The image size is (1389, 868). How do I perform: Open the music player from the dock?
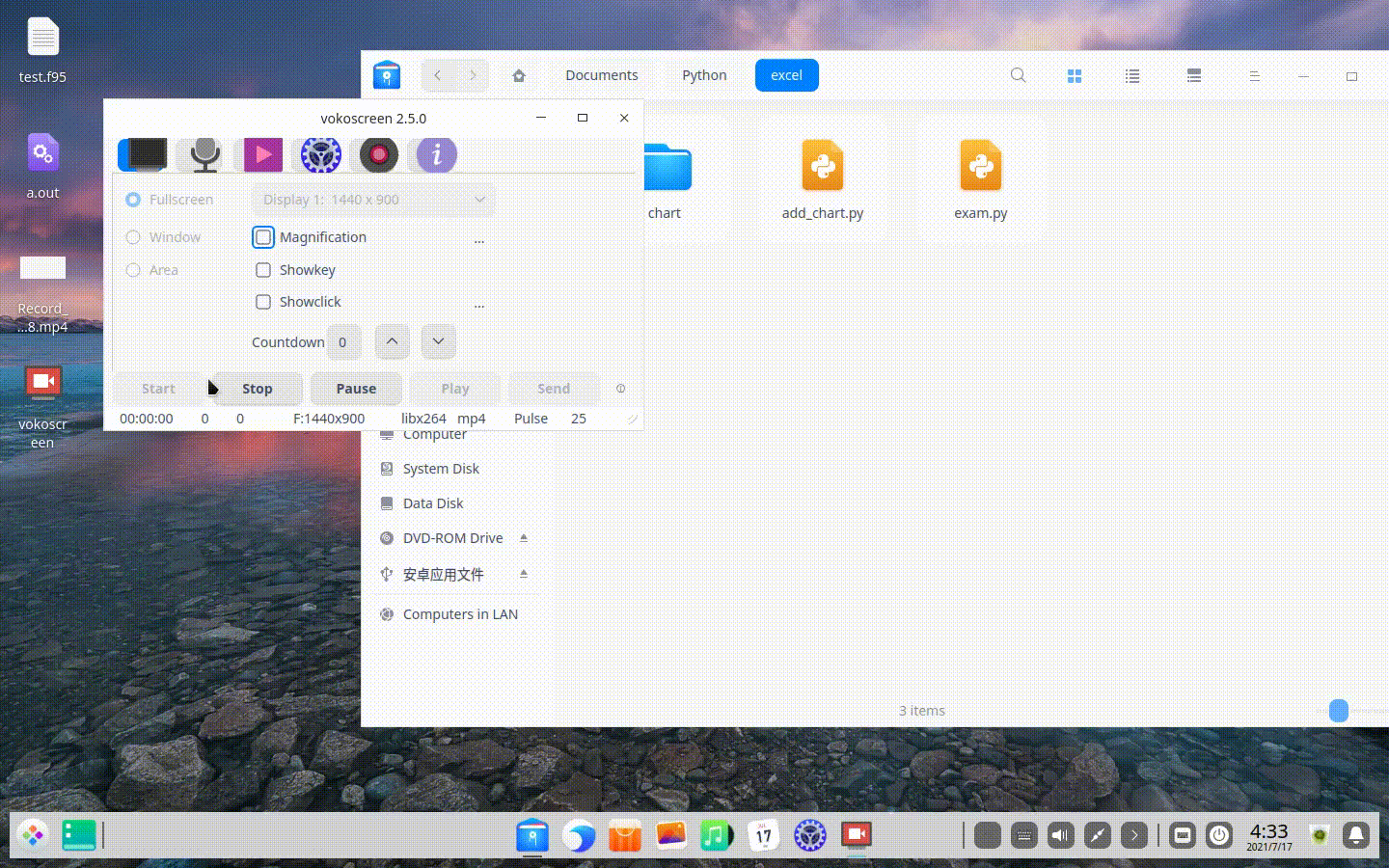(x=717, y=835)
